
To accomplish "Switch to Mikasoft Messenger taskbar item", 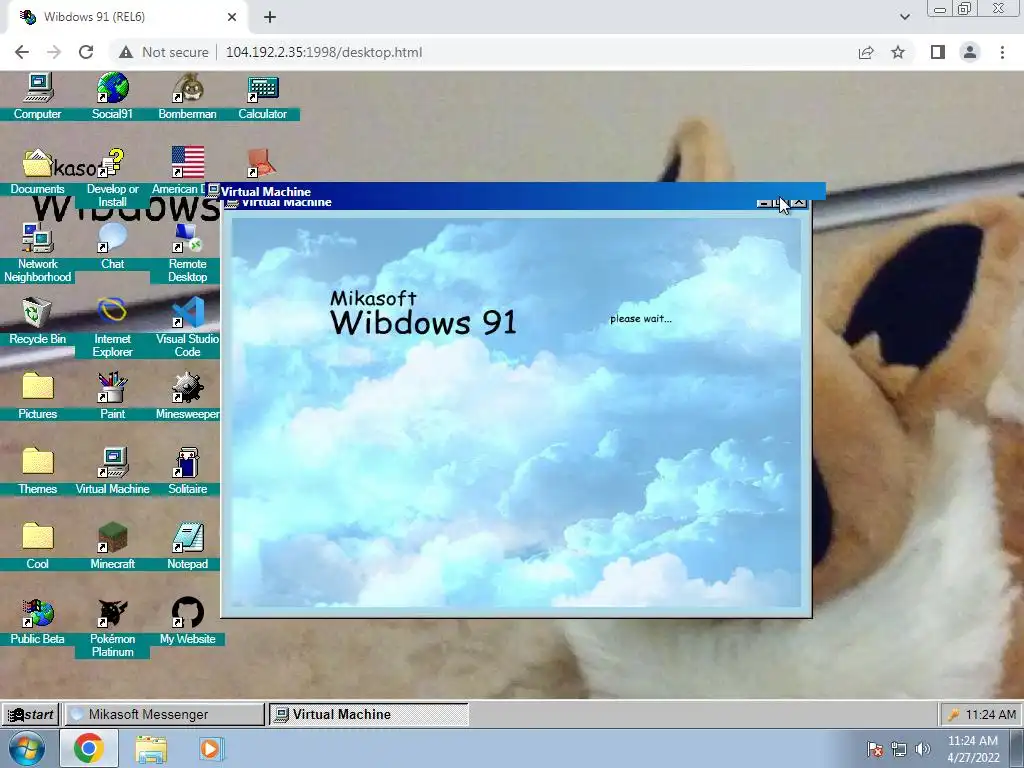I will point(163,714).
